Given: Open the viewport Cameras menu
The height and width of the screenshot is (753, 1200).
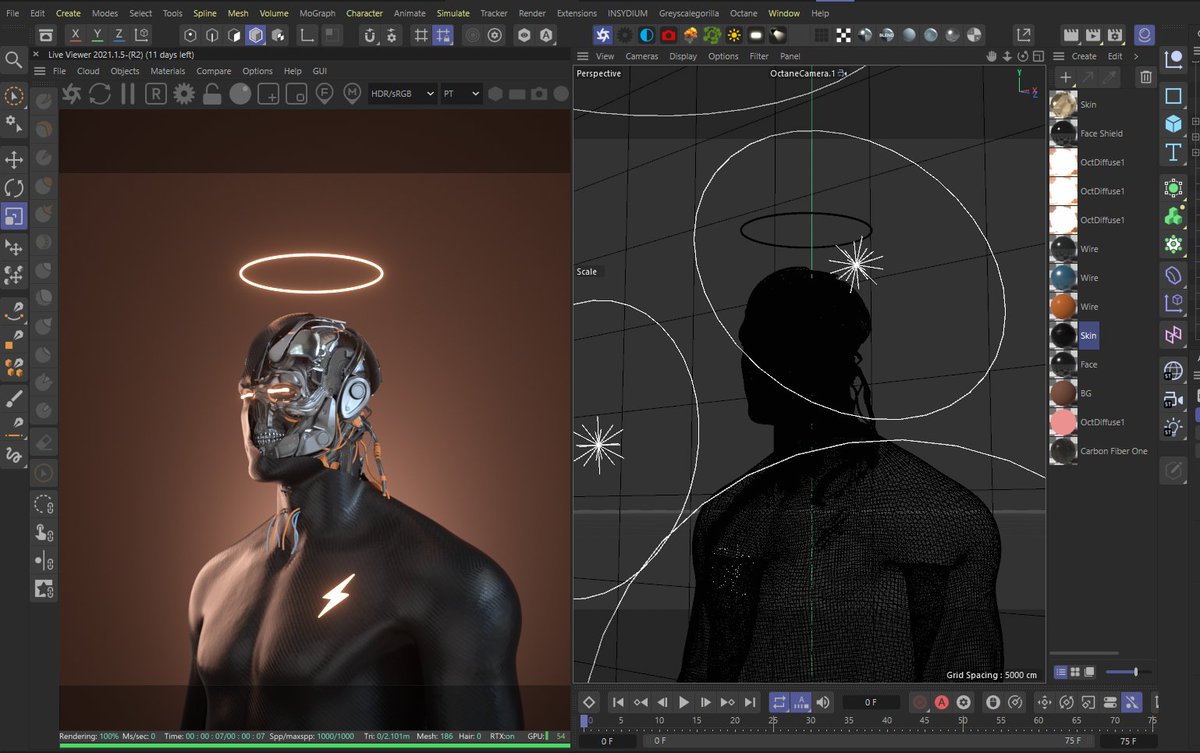Looking at the screenshot, I should (x=642, y=56).
